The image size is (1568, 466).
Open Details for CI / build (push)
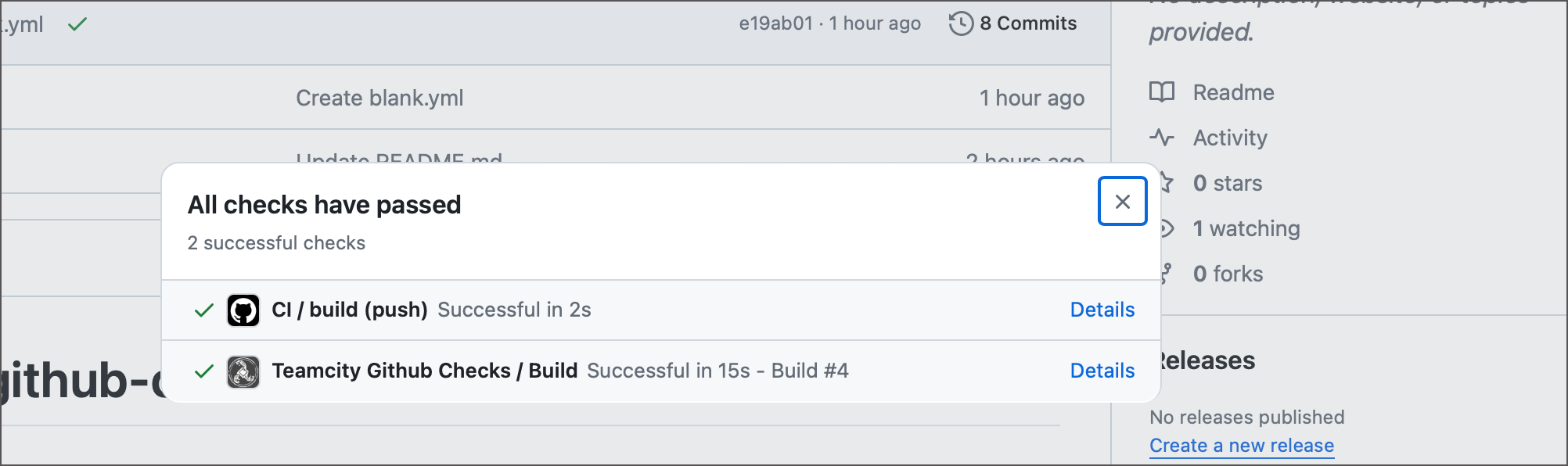tap(1102, 310)
